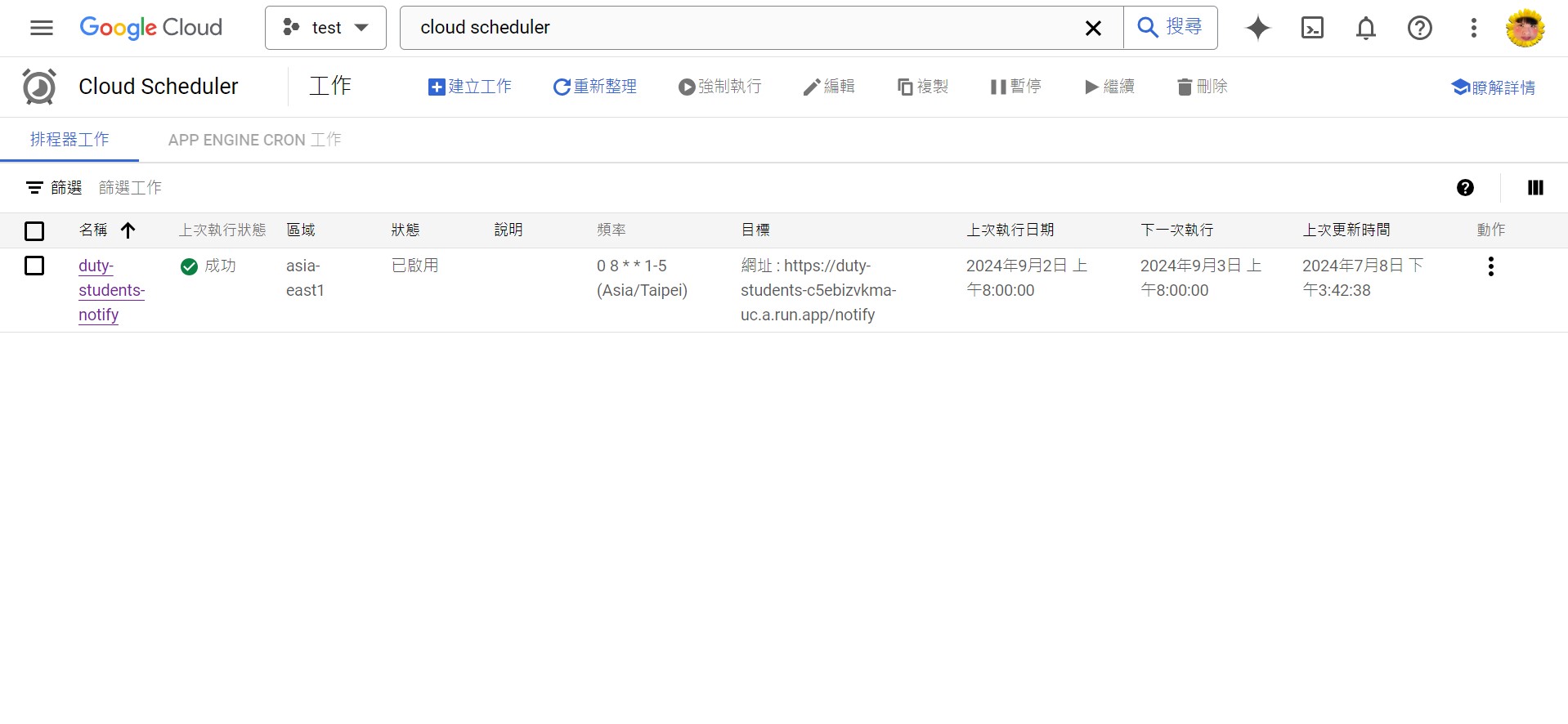Click the 上次更新時間 column header
The image size is (1568, 724).
coord(1346,230)
